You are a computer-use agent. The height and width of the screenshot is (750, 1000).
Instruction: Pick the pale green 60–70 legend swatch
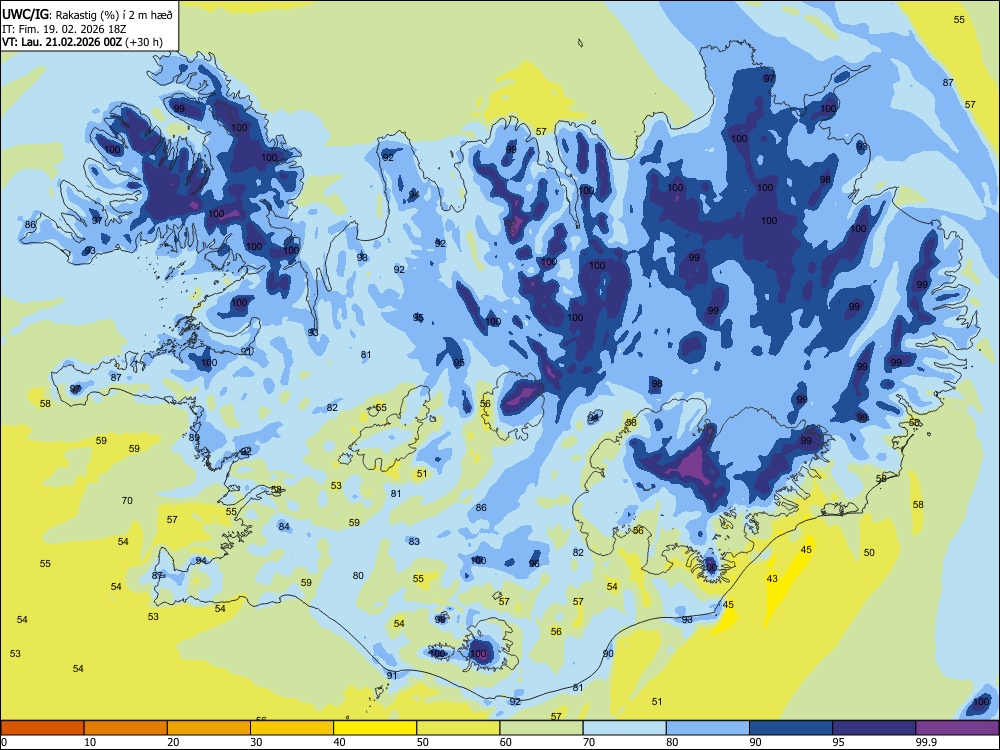click(x=541, y=728)
